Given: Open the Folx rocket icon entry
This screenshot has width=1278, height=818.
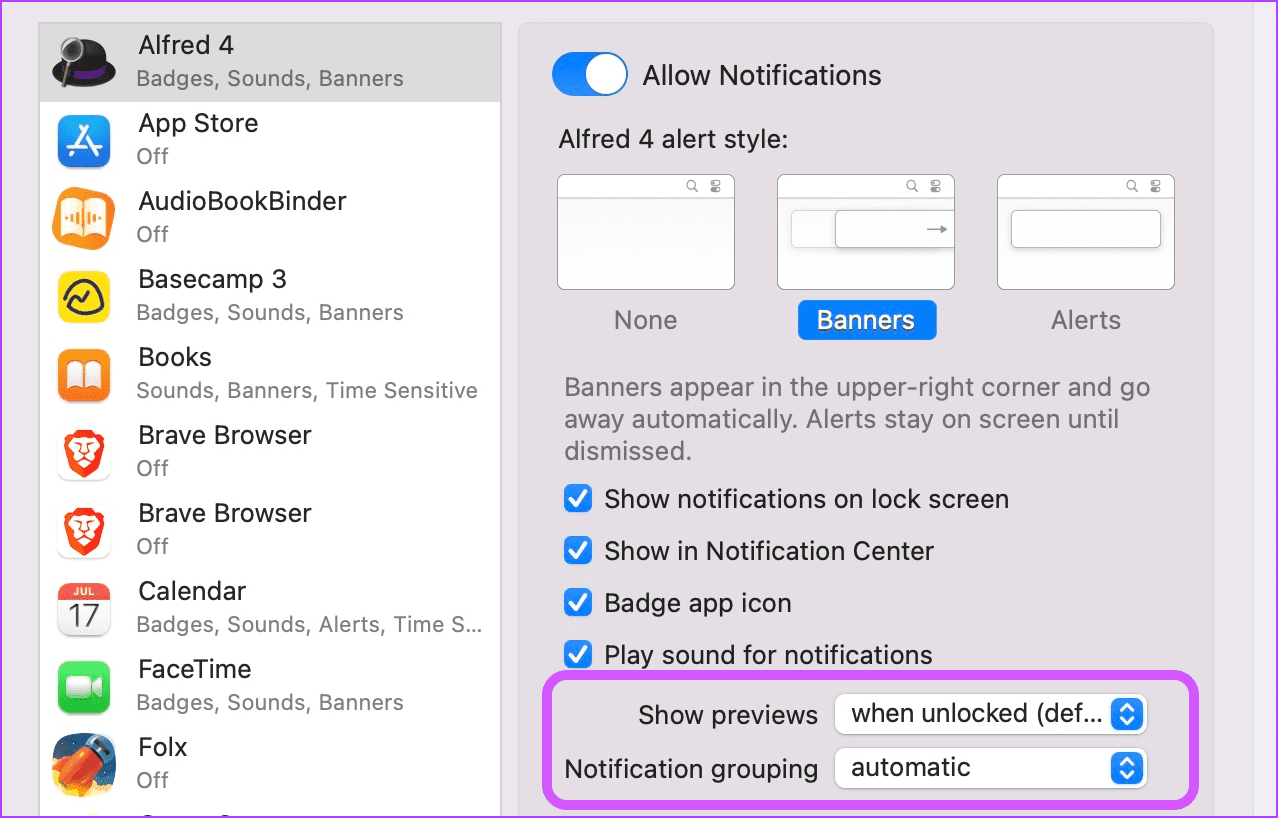Looking at the screenshot, I should (x=84, y=764).
